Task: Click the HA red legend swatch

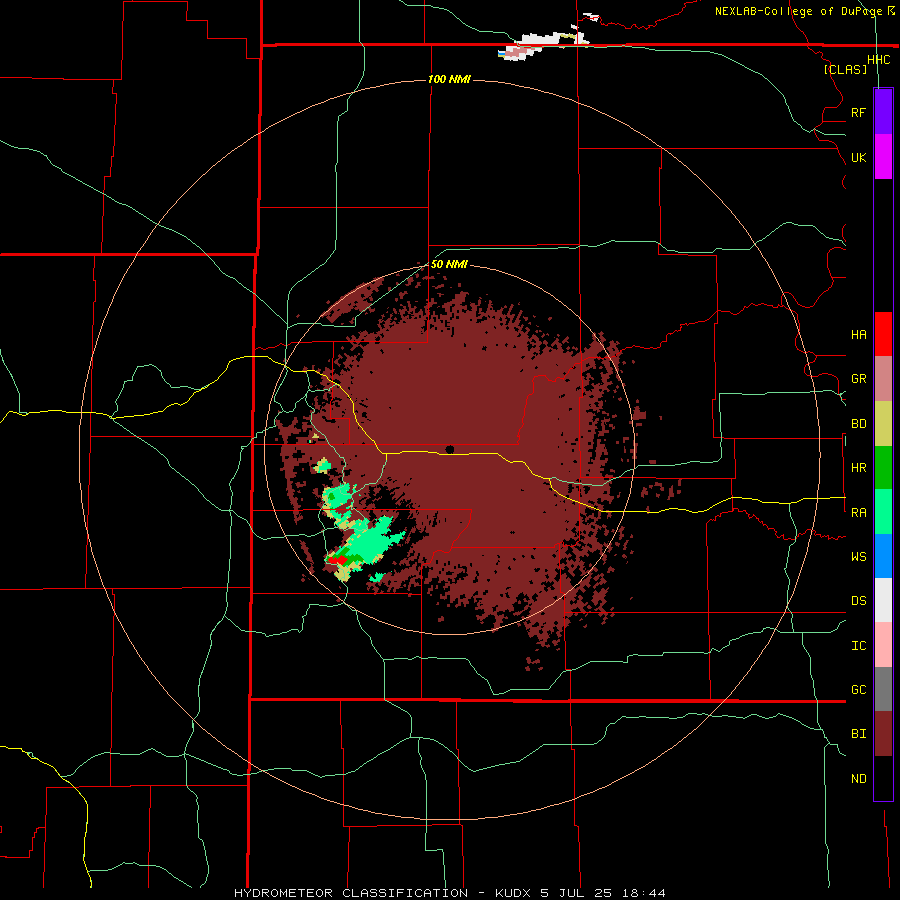Action: (x=883, y=334)
